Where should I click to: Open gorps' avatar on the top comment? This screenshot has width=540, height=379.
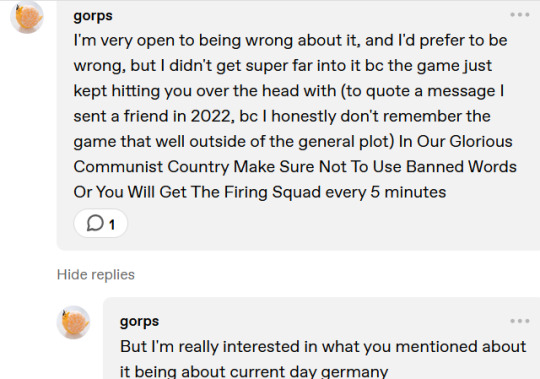(x=27, y=17)
